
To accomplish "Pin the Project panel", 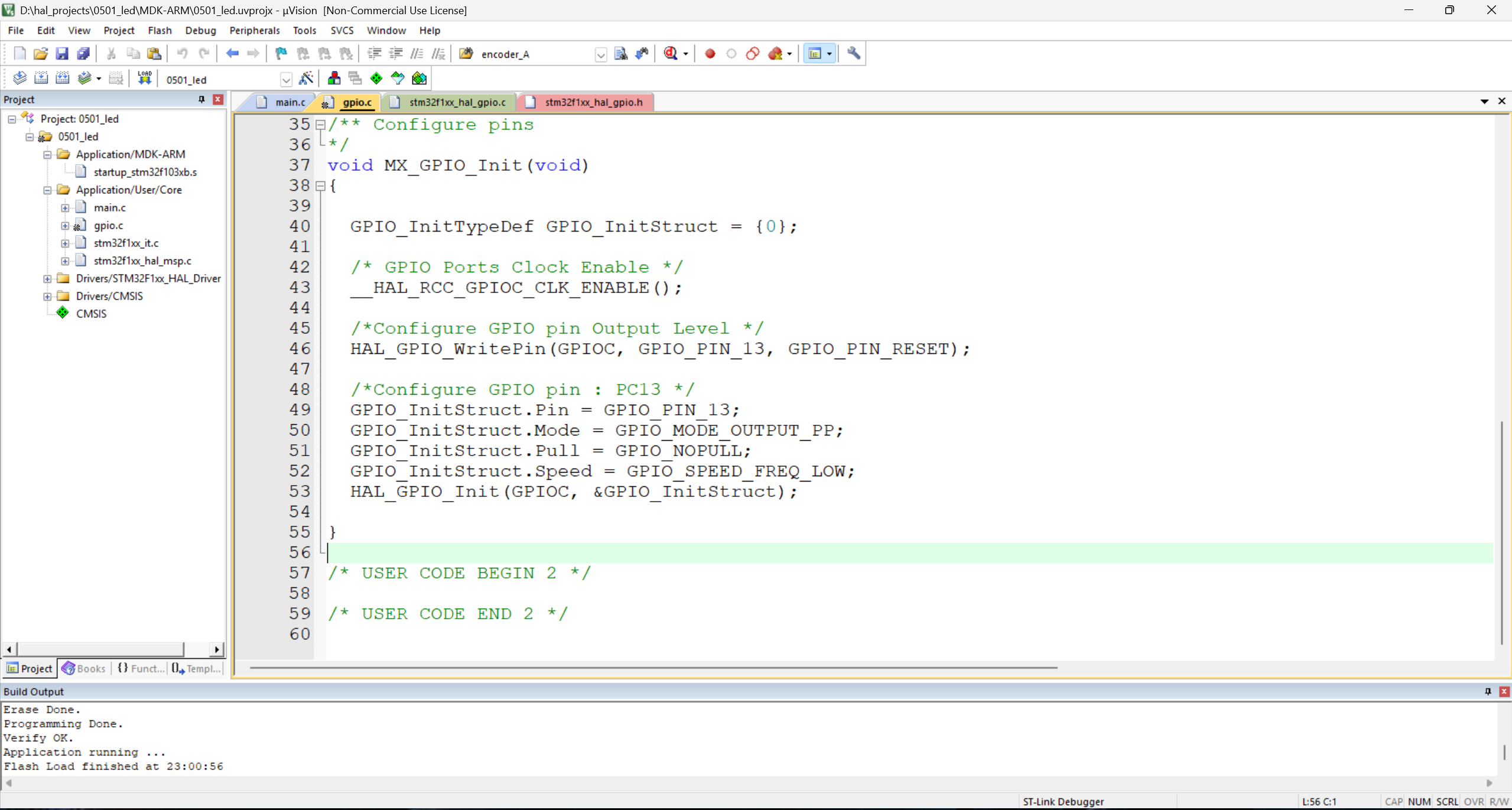I will (201, 99).
